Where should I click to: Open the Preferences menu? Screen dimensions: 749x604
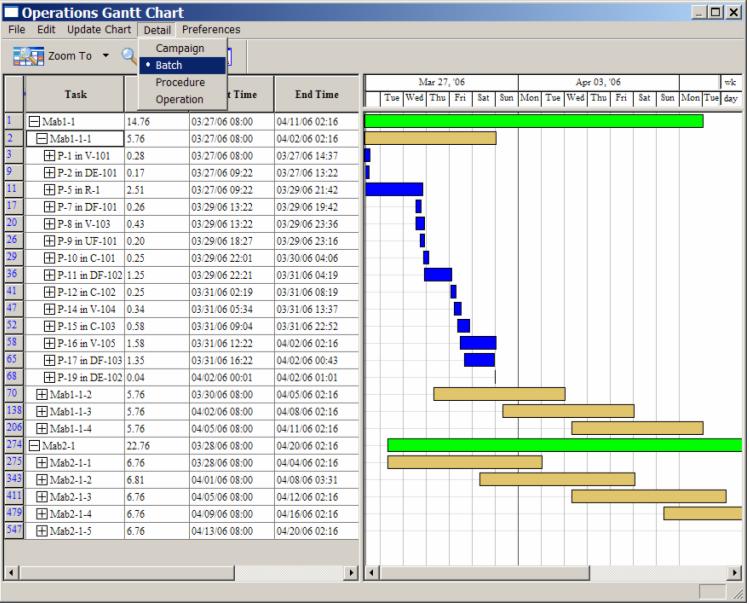tap(211, 29)
